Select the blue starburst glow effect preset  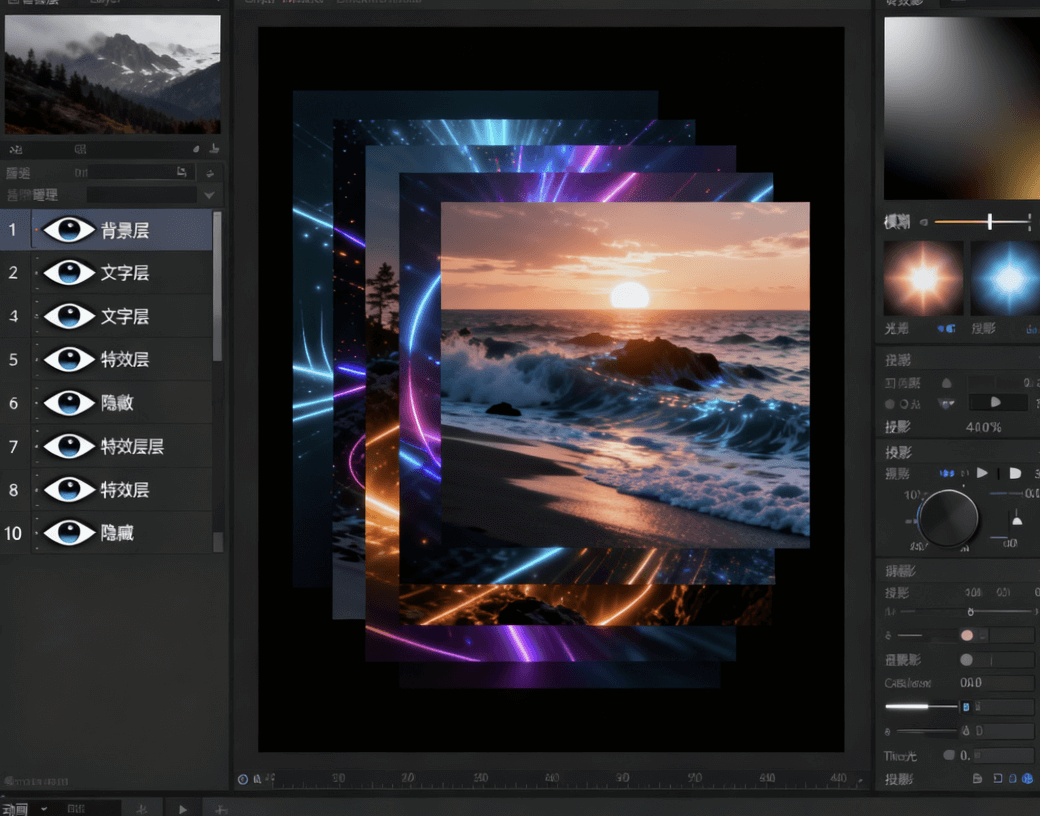click(x=1007, y=278)
